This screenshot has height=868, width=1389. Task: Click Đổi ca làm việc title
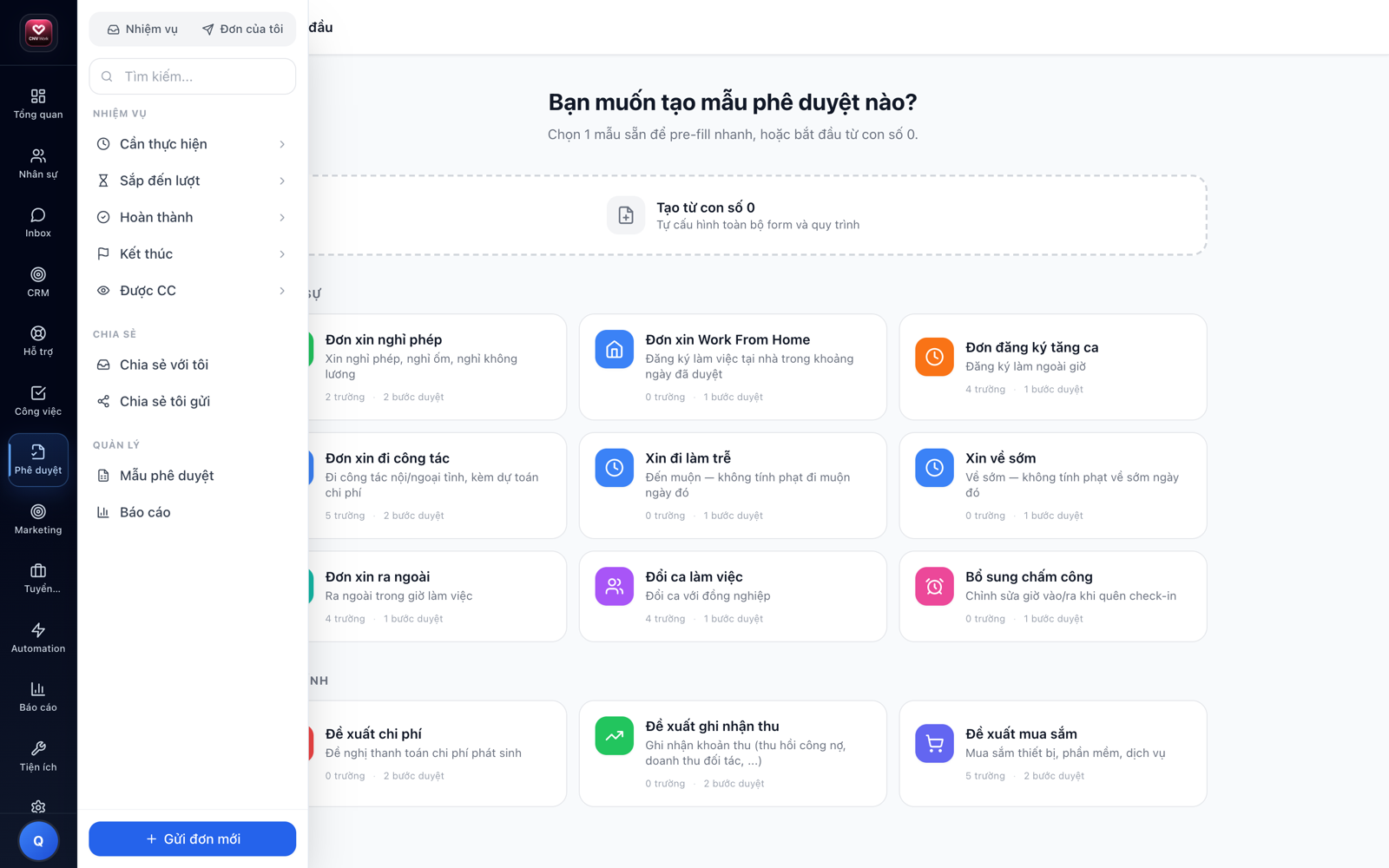pos(694,576)
